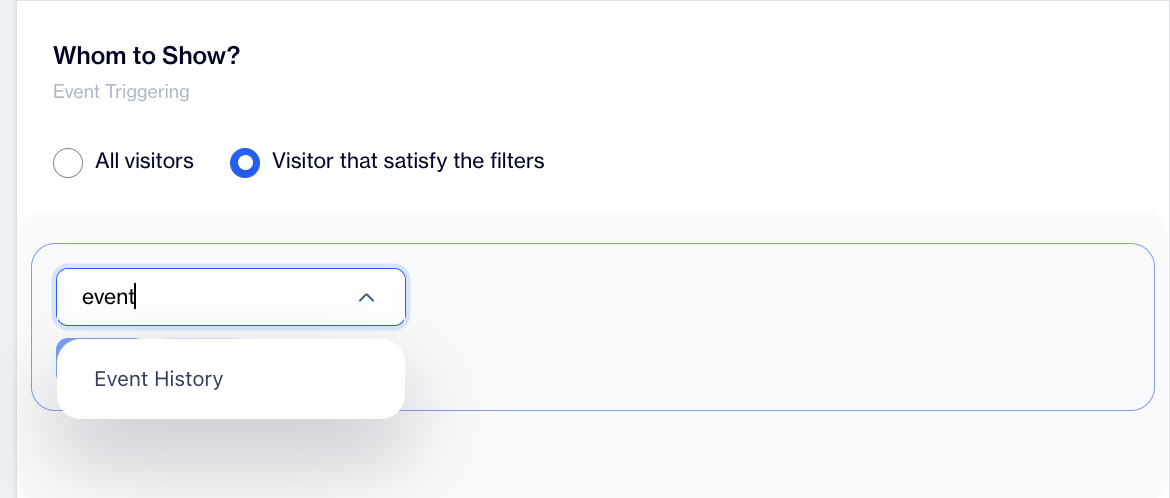Pick Event History from the dropdown list
The width and height of the screenshot is (1170, 498).
[159, 379]
